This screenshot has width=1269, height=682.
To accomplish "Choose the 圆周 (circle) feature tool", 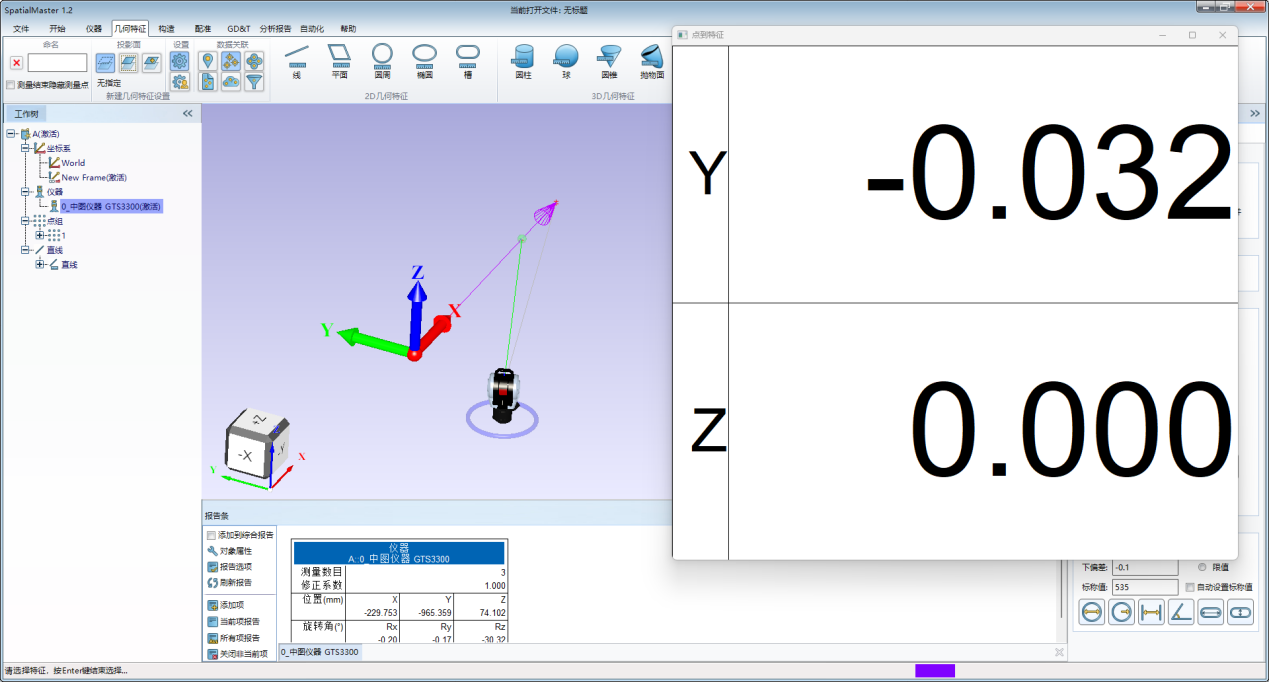I will click(x=382, y=59).
